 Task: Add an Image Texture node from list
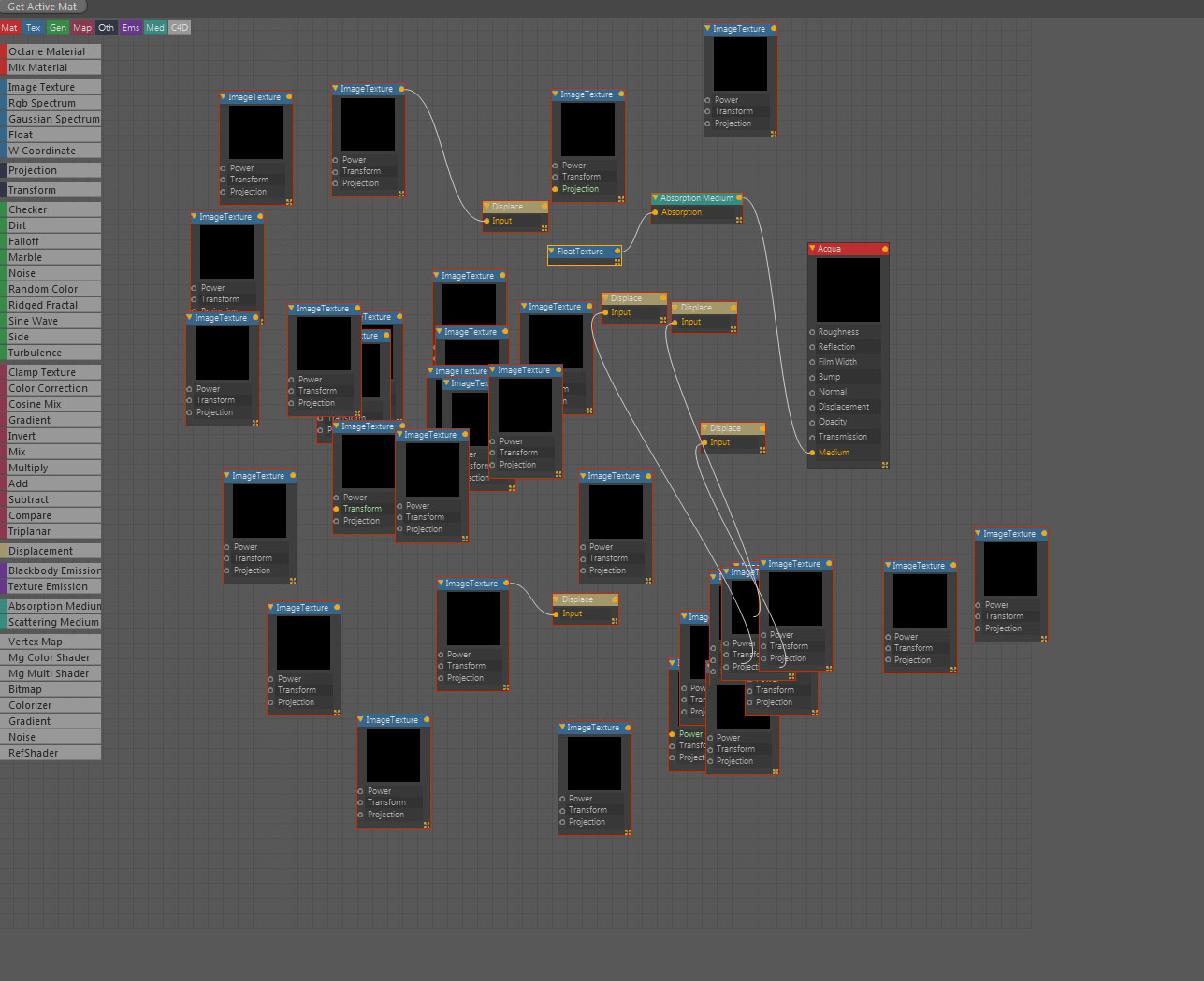[51, 87]
